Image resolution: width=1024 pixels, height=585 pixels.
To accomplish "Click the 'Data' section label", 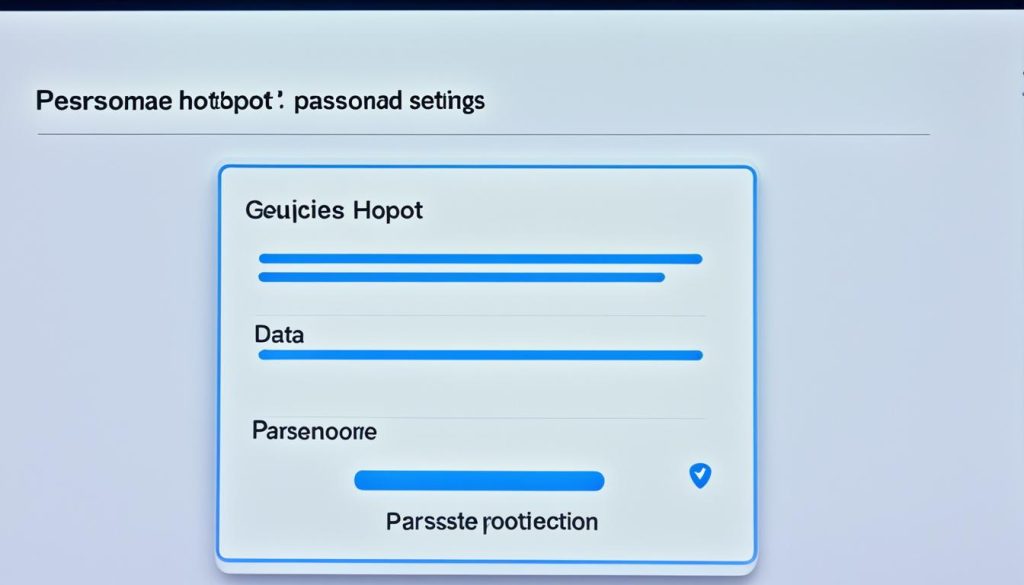I will (x=279, y=334).
